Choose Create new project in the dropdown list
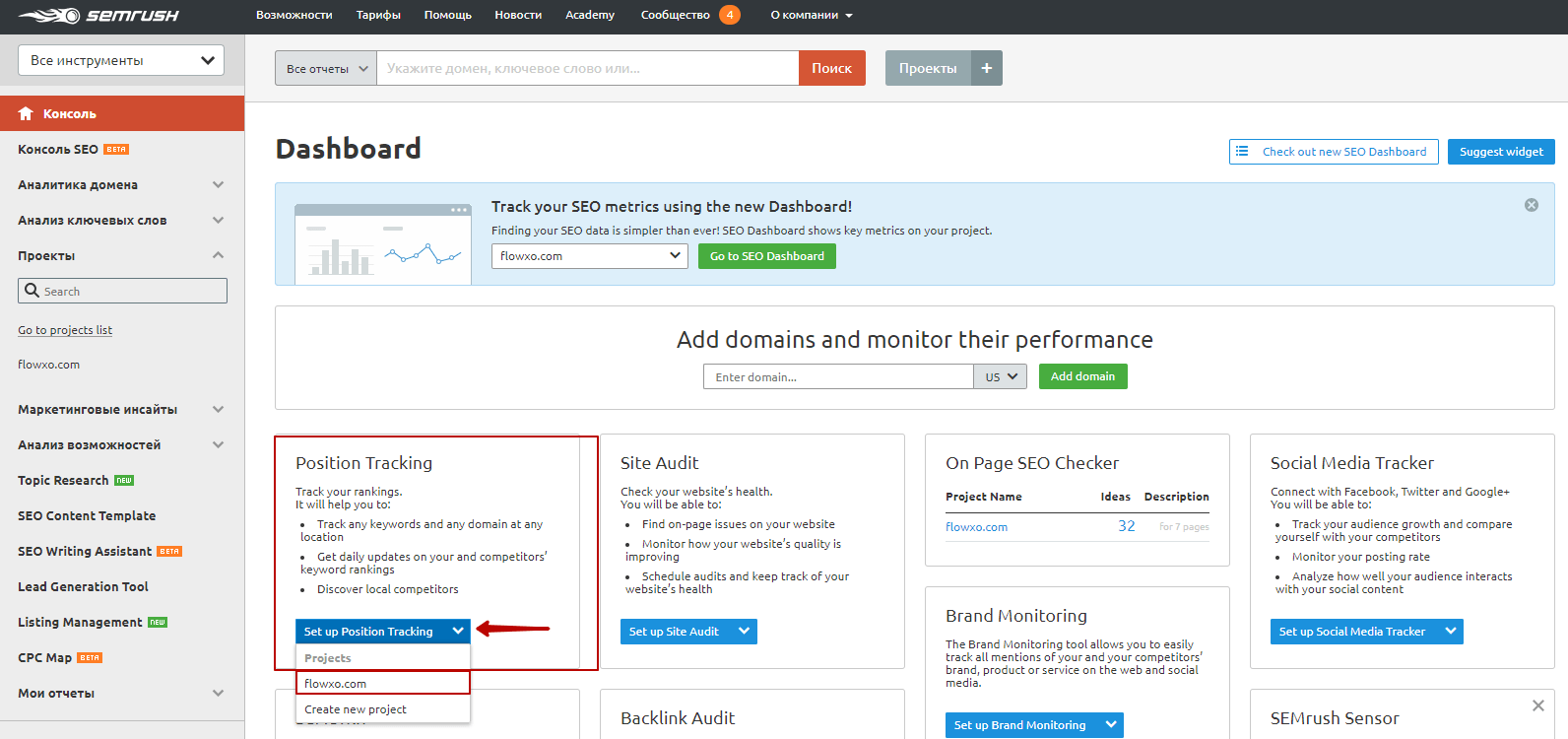The width and height of the screenshot is (1568, 739). 383,709
